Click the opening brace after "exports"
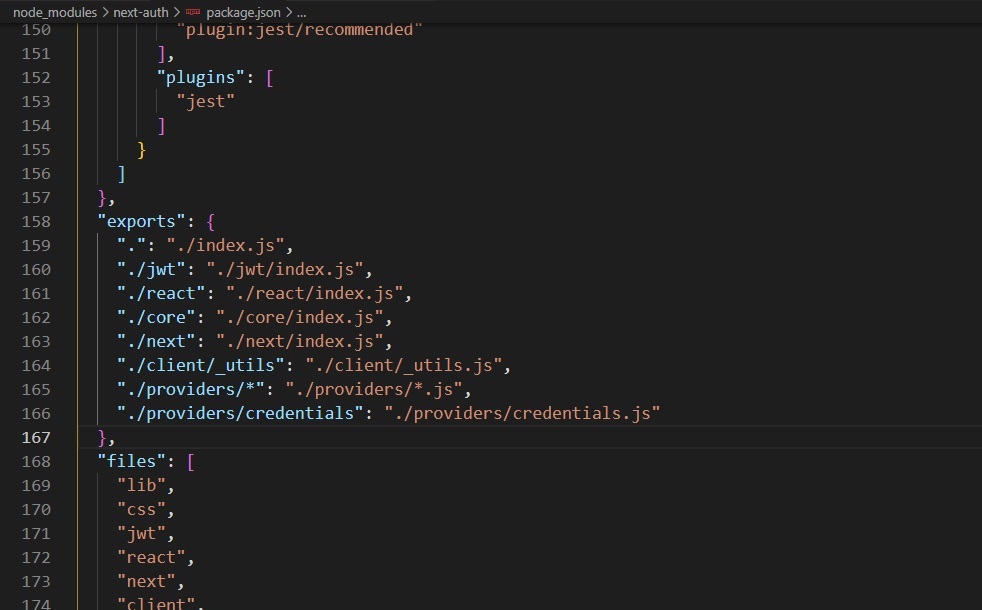 click(210, 222)
